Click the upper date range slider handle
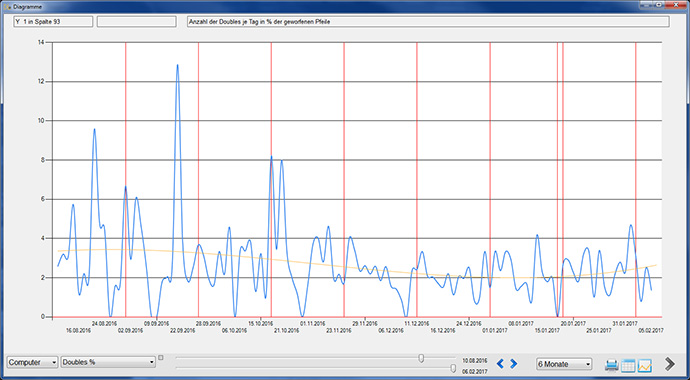Screen dimensions: 690x380 [x=421, y=358]
